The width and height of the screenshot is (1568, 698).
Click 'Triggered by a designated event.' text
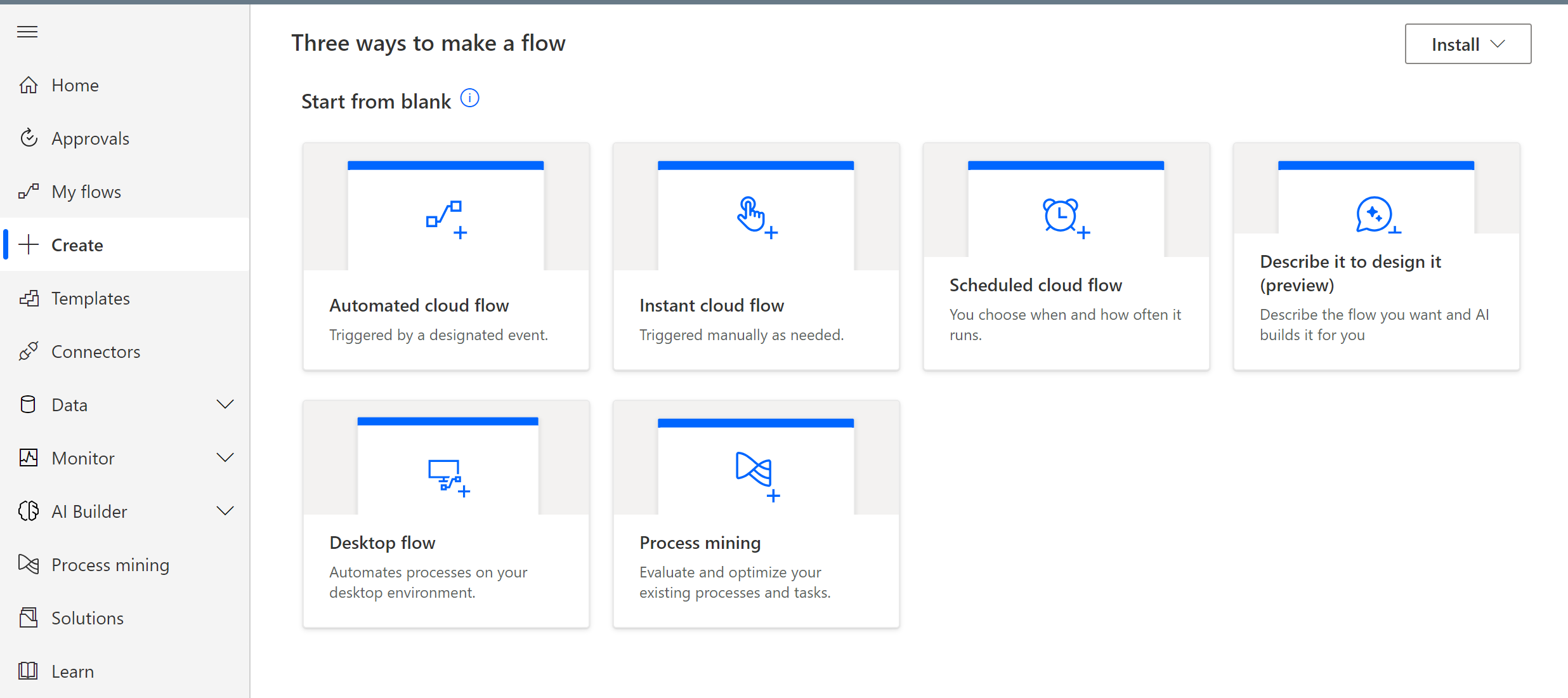tap(438, 335)
